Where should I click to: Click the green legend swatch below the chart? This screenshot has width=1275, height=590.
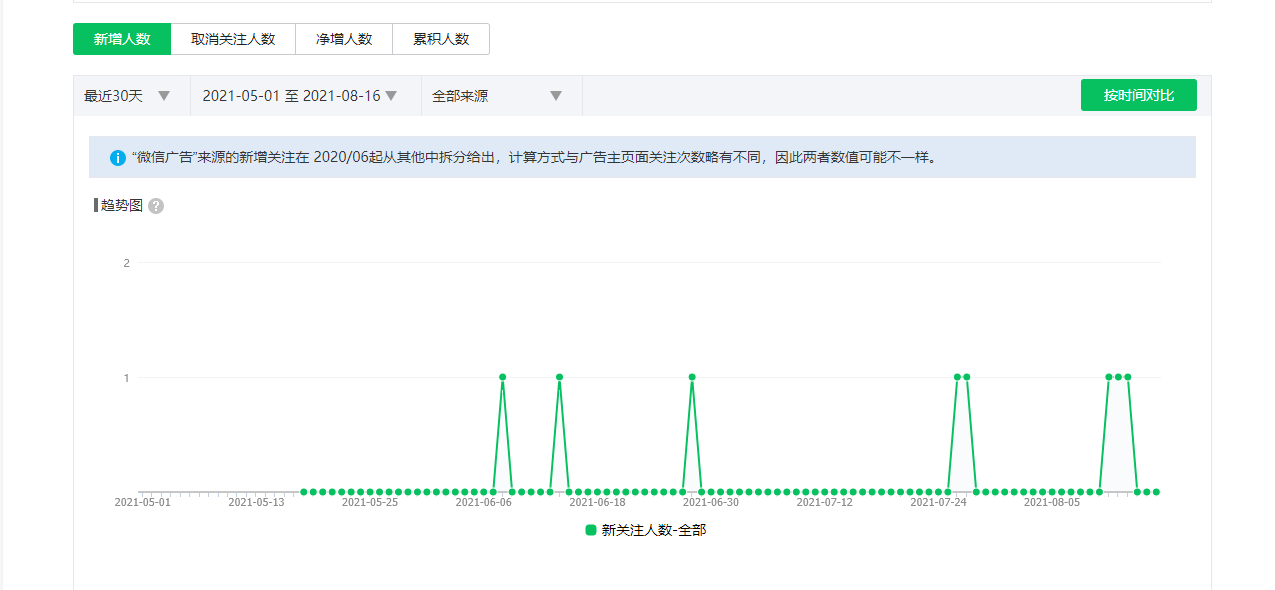click(591, 530)
